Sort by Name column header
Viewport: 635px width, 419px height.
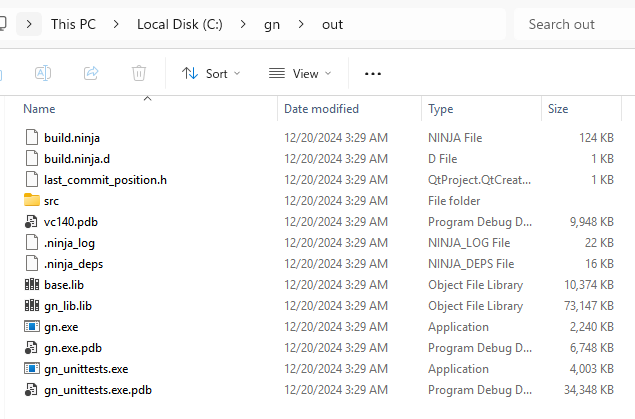tap(39, 109)
